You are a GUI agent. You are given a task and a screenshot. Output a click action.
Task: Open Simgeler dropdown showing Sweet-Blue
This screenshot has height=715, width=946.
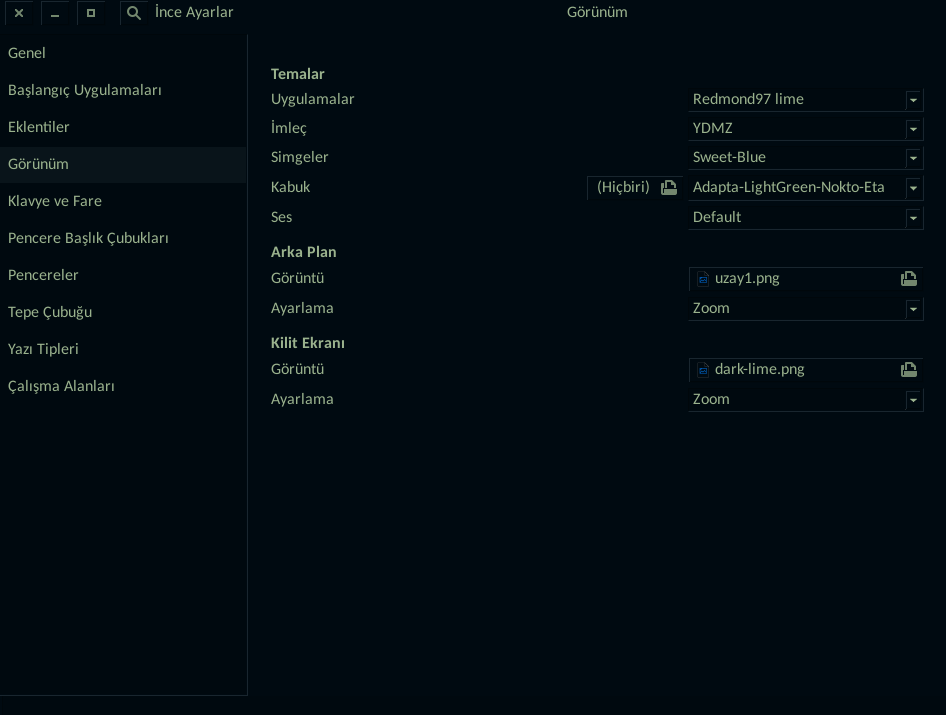click(x=805, y=157)
